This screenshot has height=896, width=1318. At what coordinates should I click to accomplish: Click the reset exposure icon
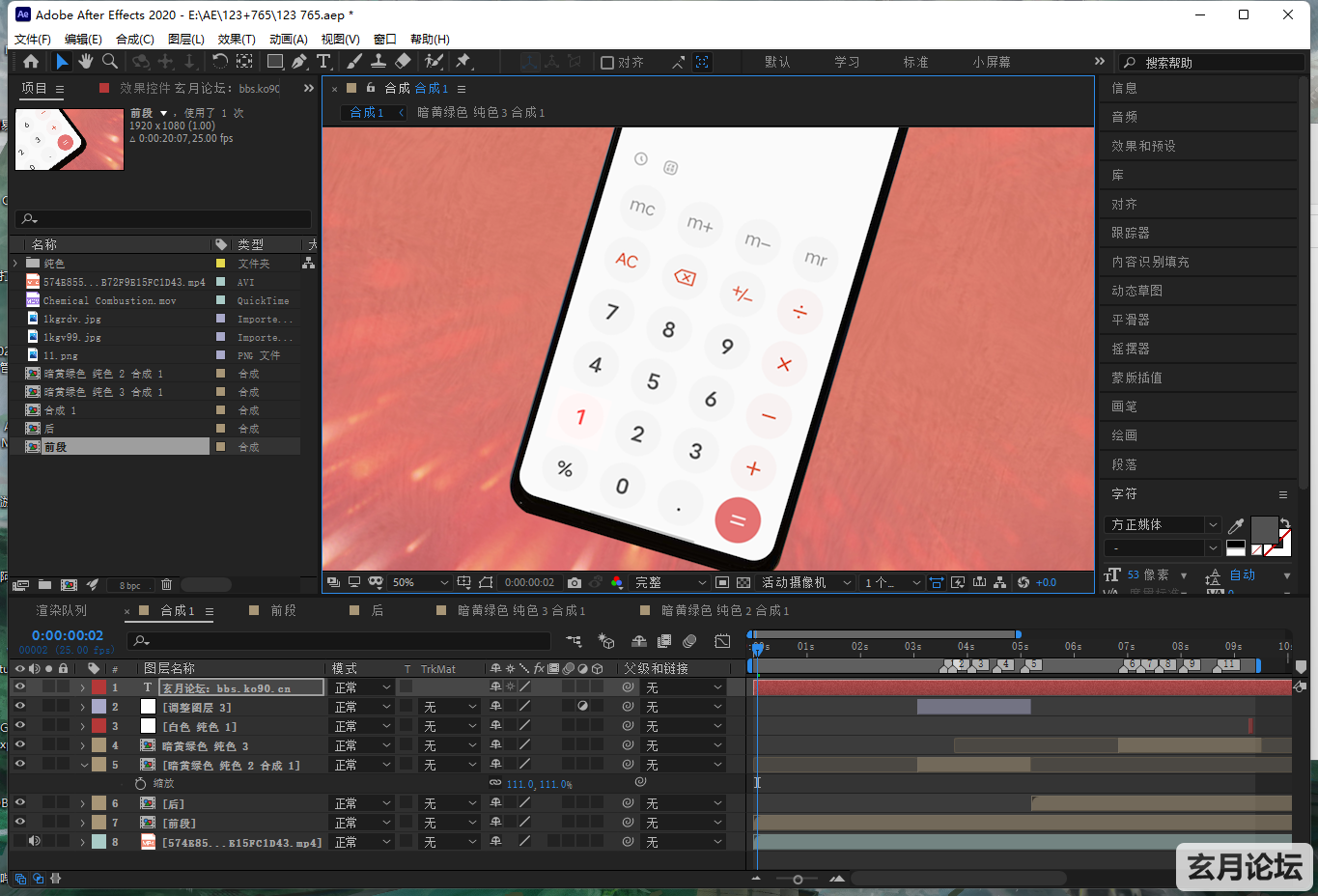[x=1024, y=582]
